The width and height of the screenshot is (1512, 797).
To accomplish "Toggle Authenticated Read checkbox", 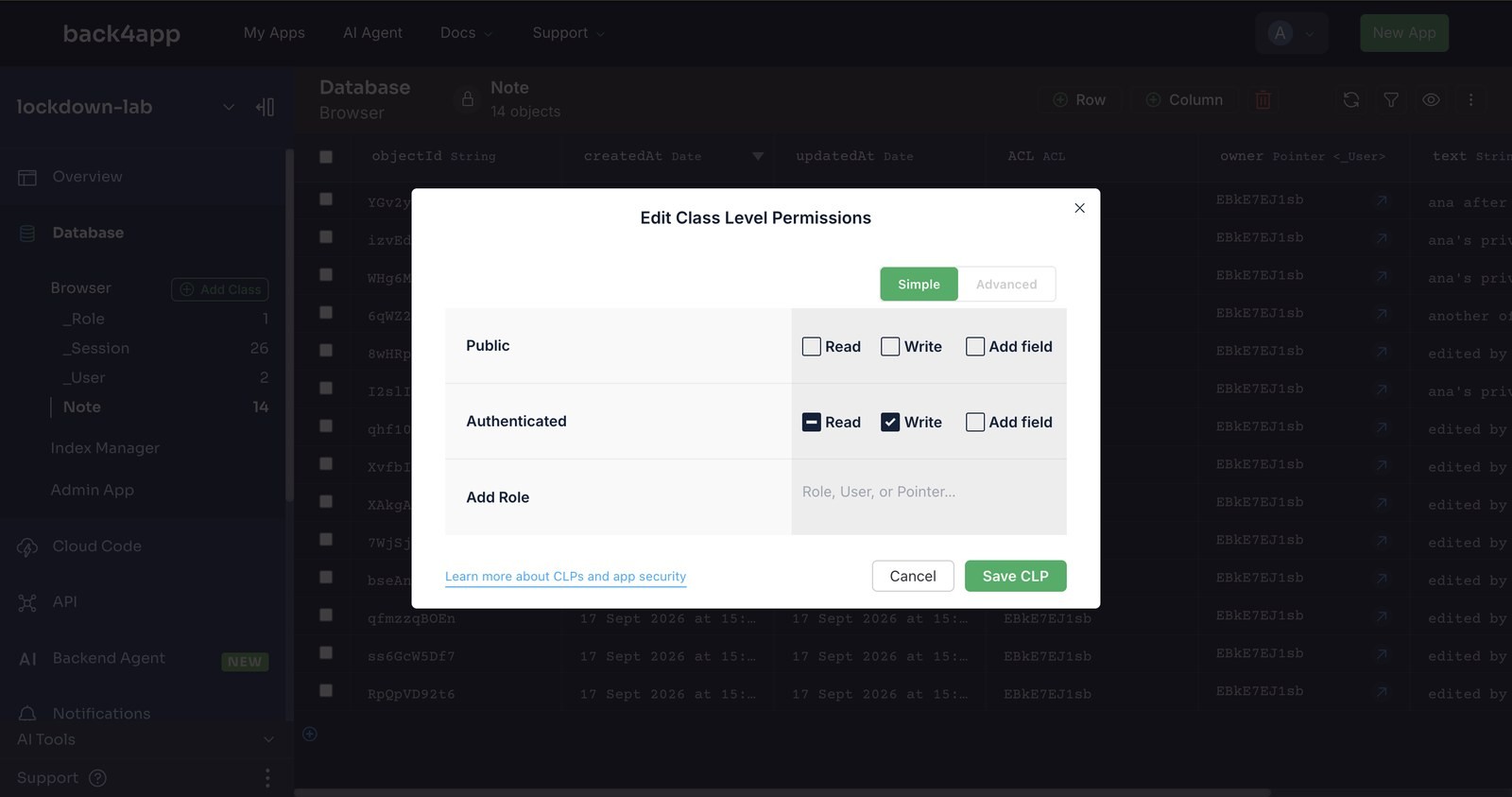I will click(x=811, y=423).
